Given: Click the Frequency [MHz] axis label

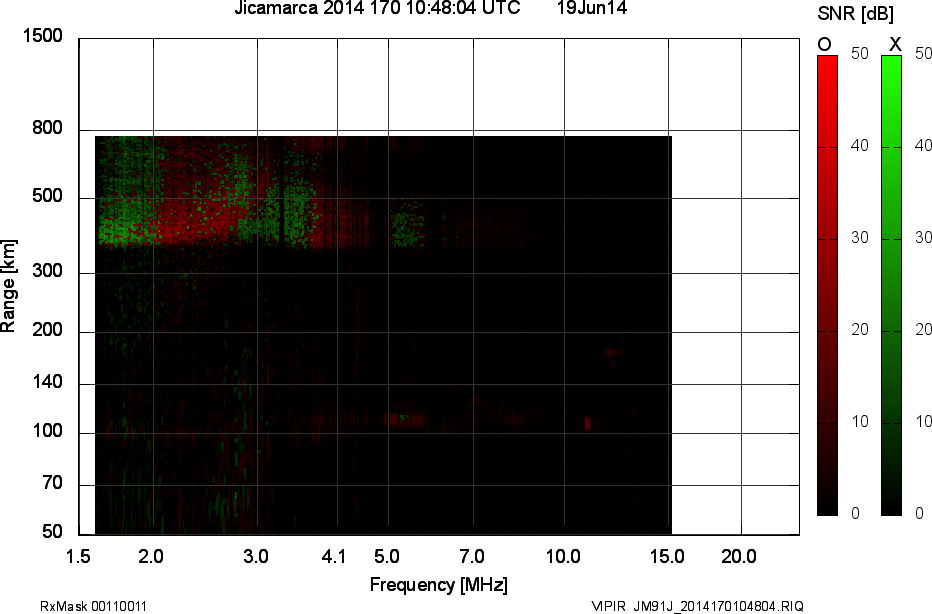Looking at the screenshot, I should [x=439, y=584].
